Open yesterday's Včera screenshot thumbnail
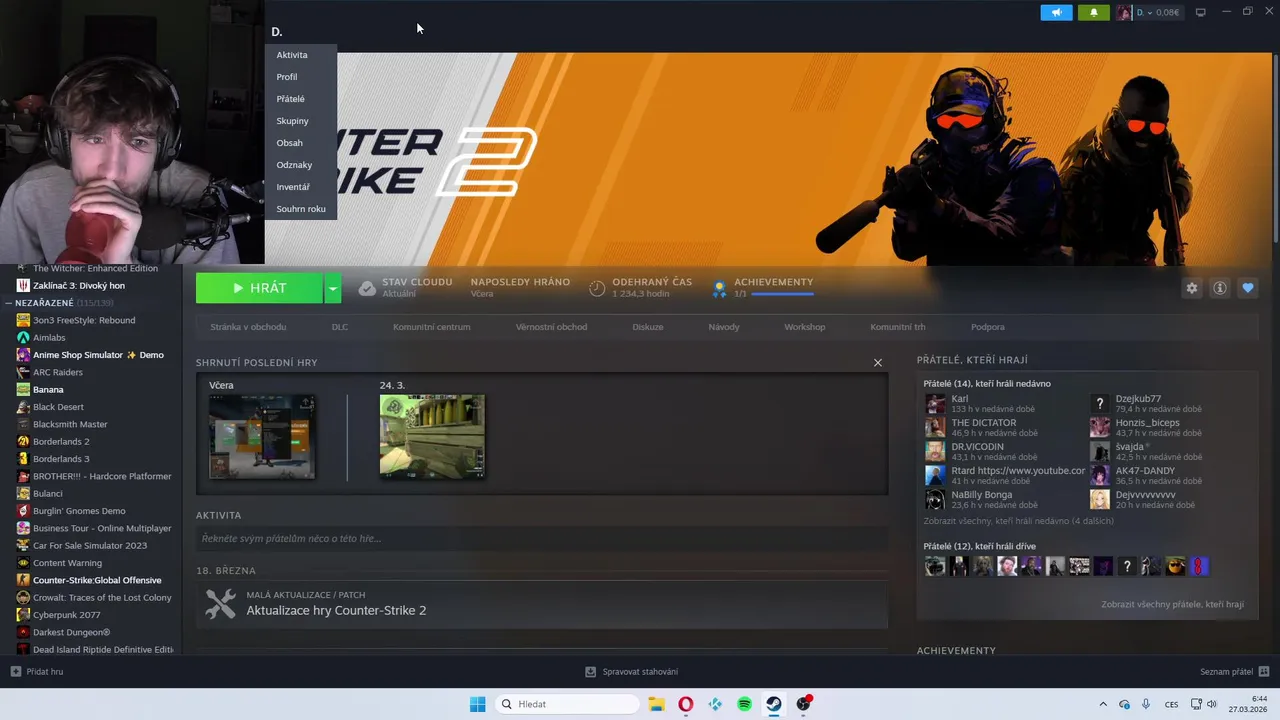Image resolution: width=1280 pixels, height=720 pixels. pos(262,437)
